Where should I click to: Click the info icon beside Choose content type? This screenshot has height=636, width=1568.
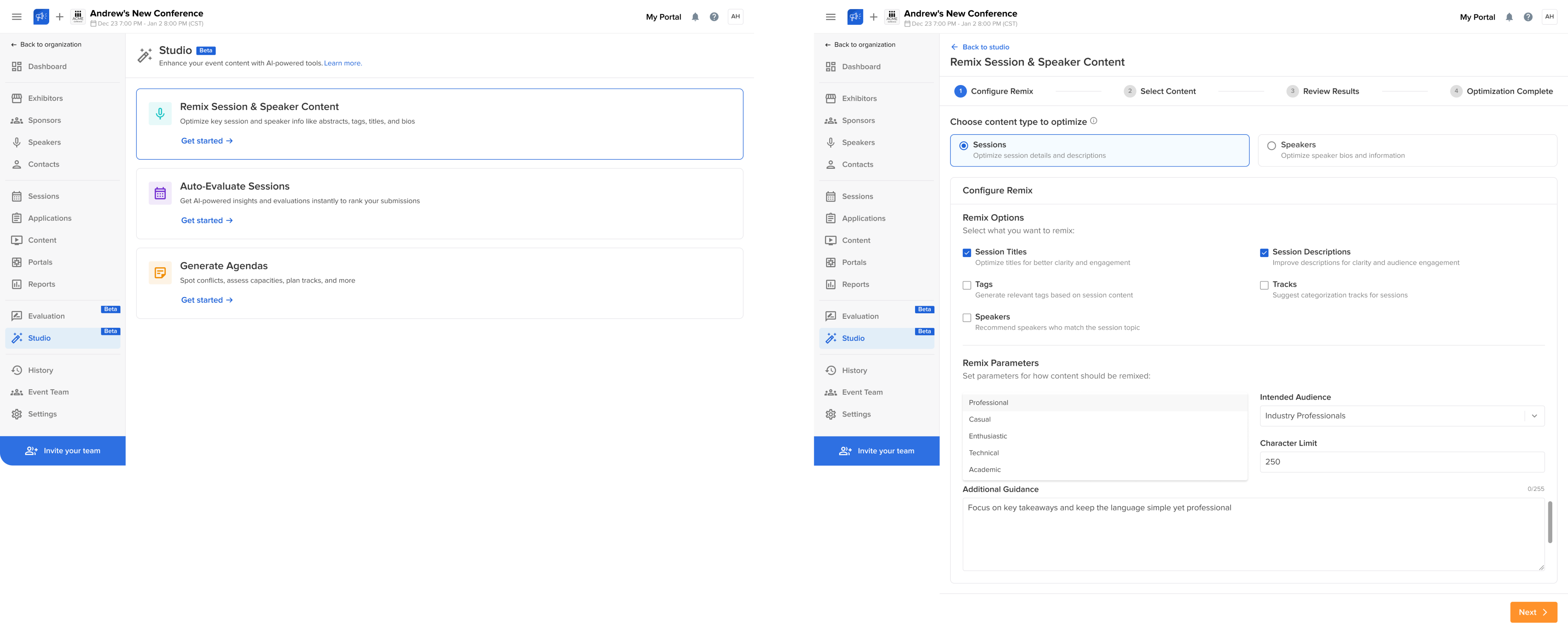pyautogui.click(x=1094, y=121)
